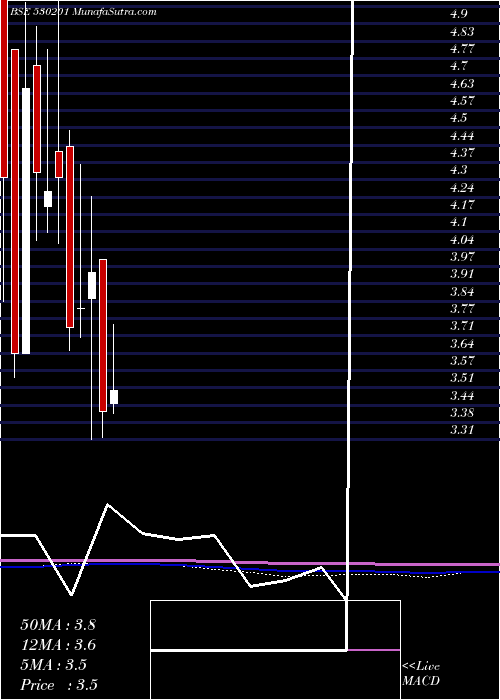Click the 4.04 price axis label
Screen dimensions: 500x700
tap(462, 240)
